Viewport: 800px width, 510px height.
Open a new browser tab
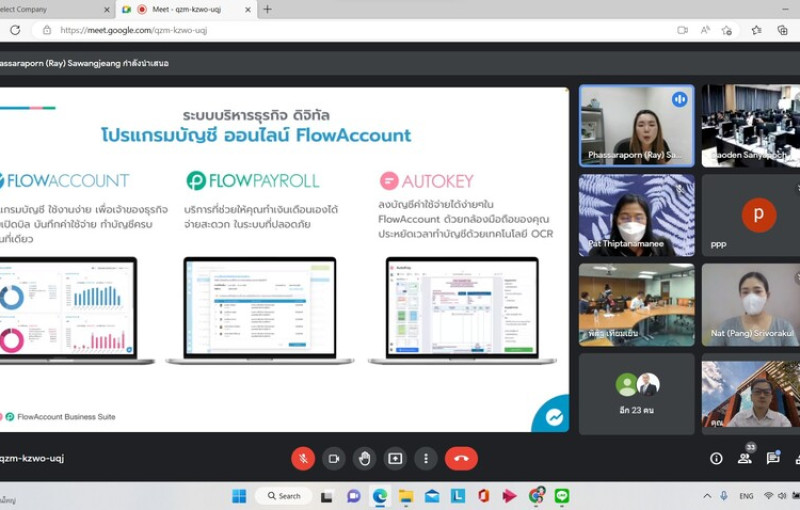pos(267,9)
